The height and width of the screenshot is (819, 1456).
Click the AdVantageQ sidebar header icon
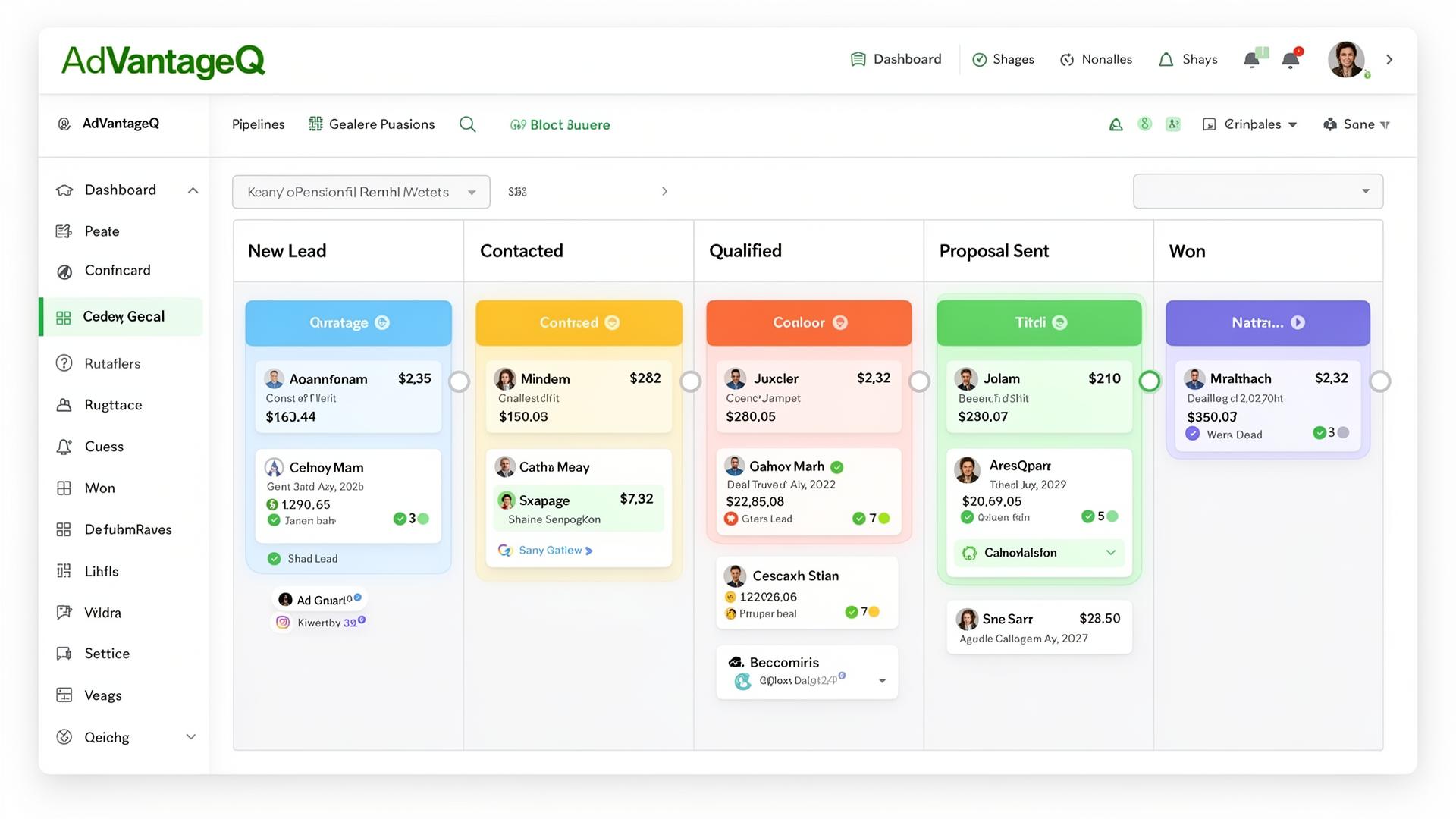pyautogui.click(x=64, y=124)
